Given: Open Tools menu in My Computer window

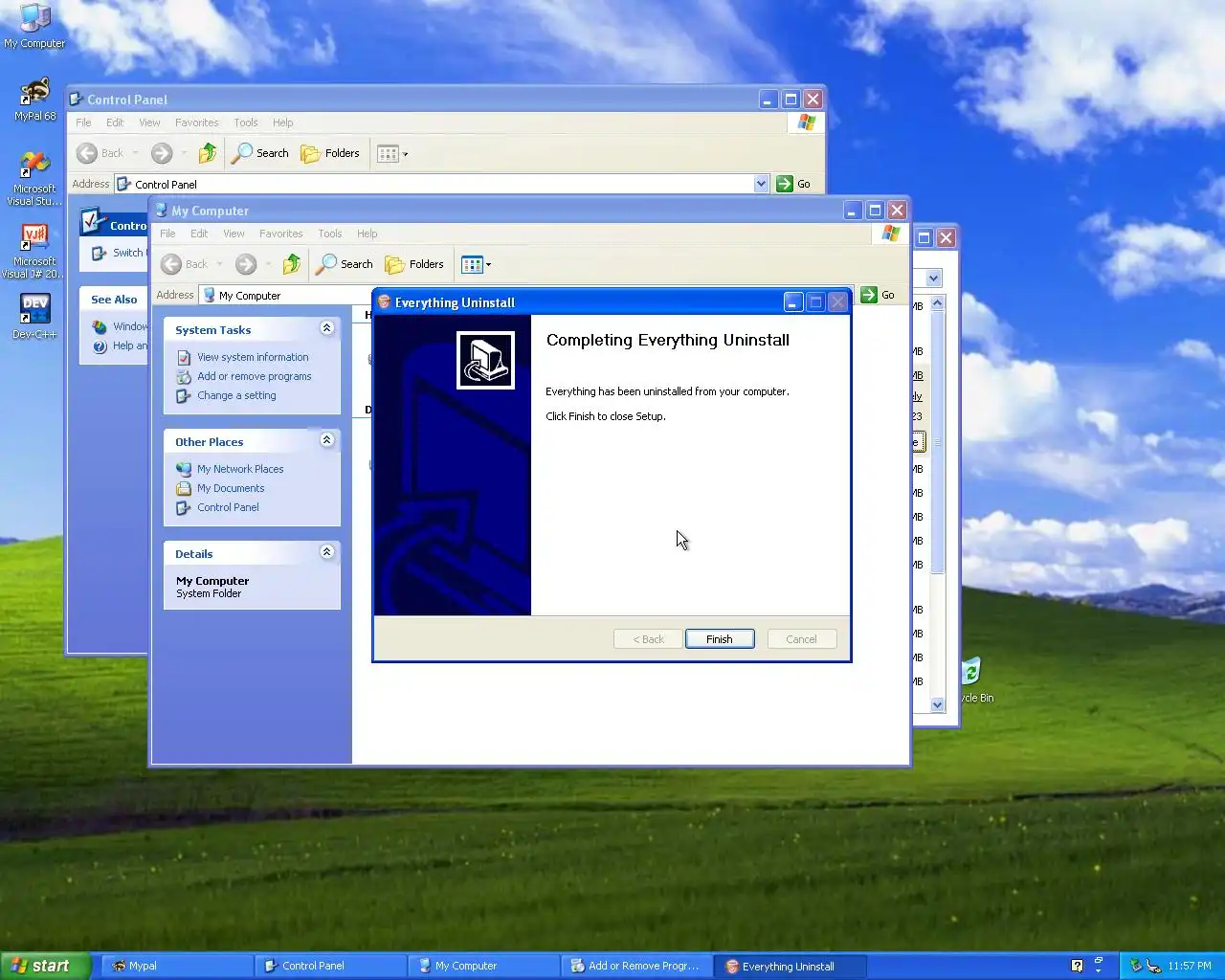Looking at the screenshot, I should (x=330, y=234).
